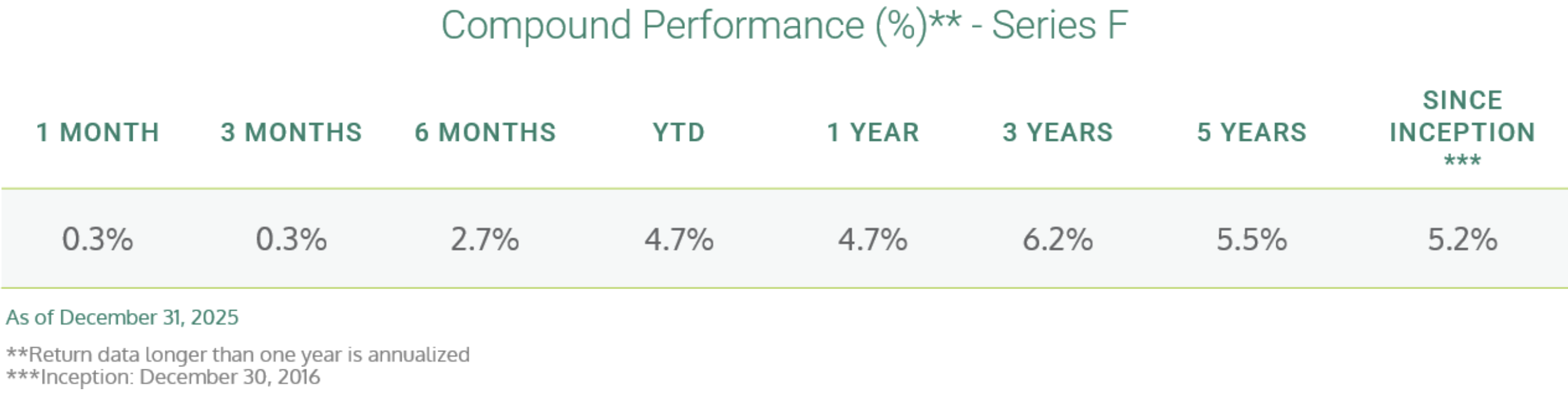Image resolution: width=1568 pixels, height=397 pixels.
Task: Click the 2.7% six-month return value
Action: point(485,239)
